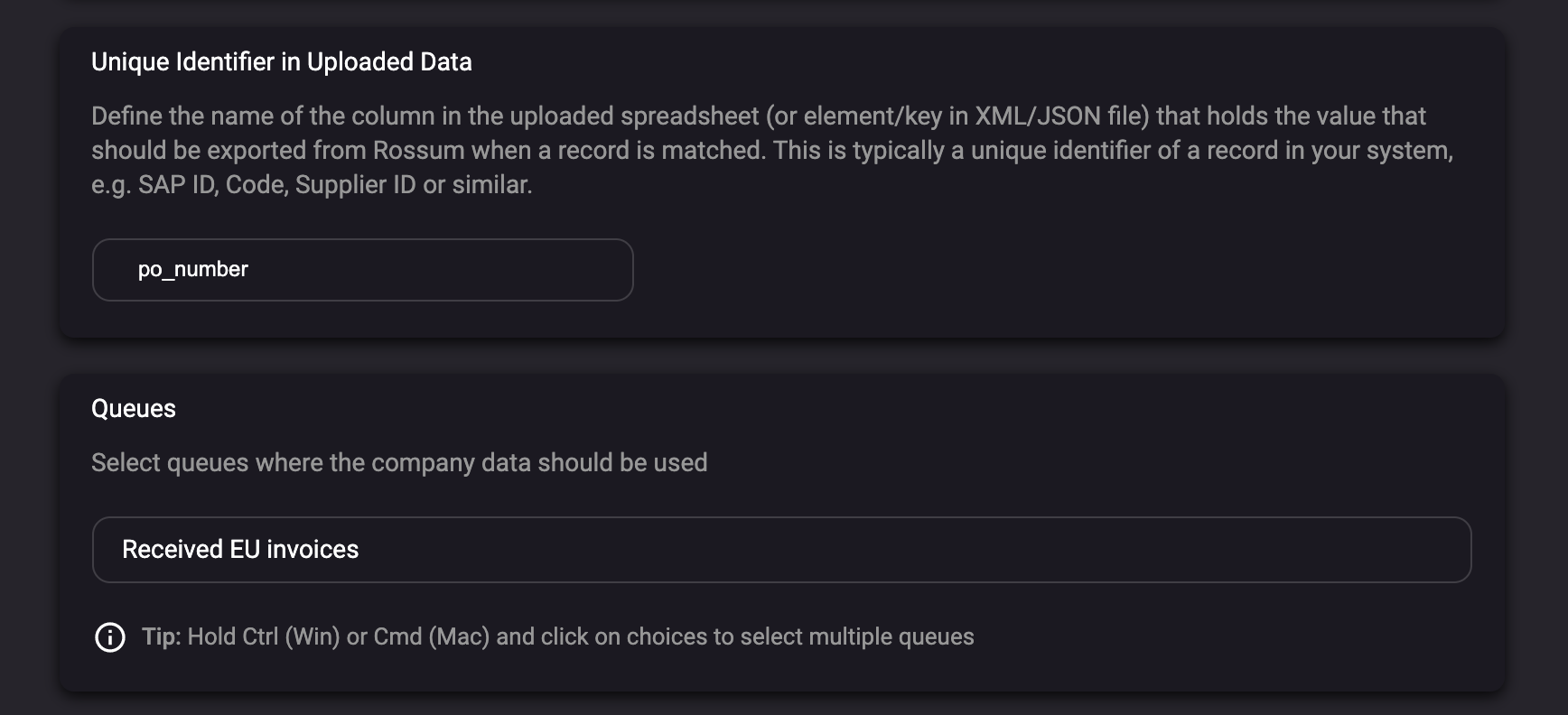Click the Queues section heading
Viewport: 1568px width, 715px height.
click(134, 409)
